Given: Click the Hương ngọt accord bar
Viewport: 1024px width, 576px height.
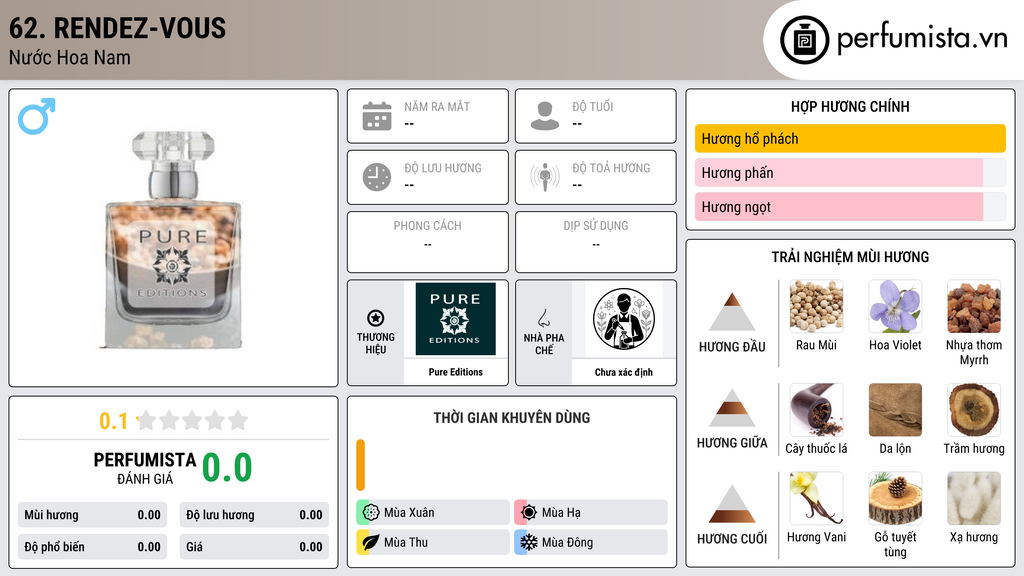Looking at the screenshot, I should [850, 206].
